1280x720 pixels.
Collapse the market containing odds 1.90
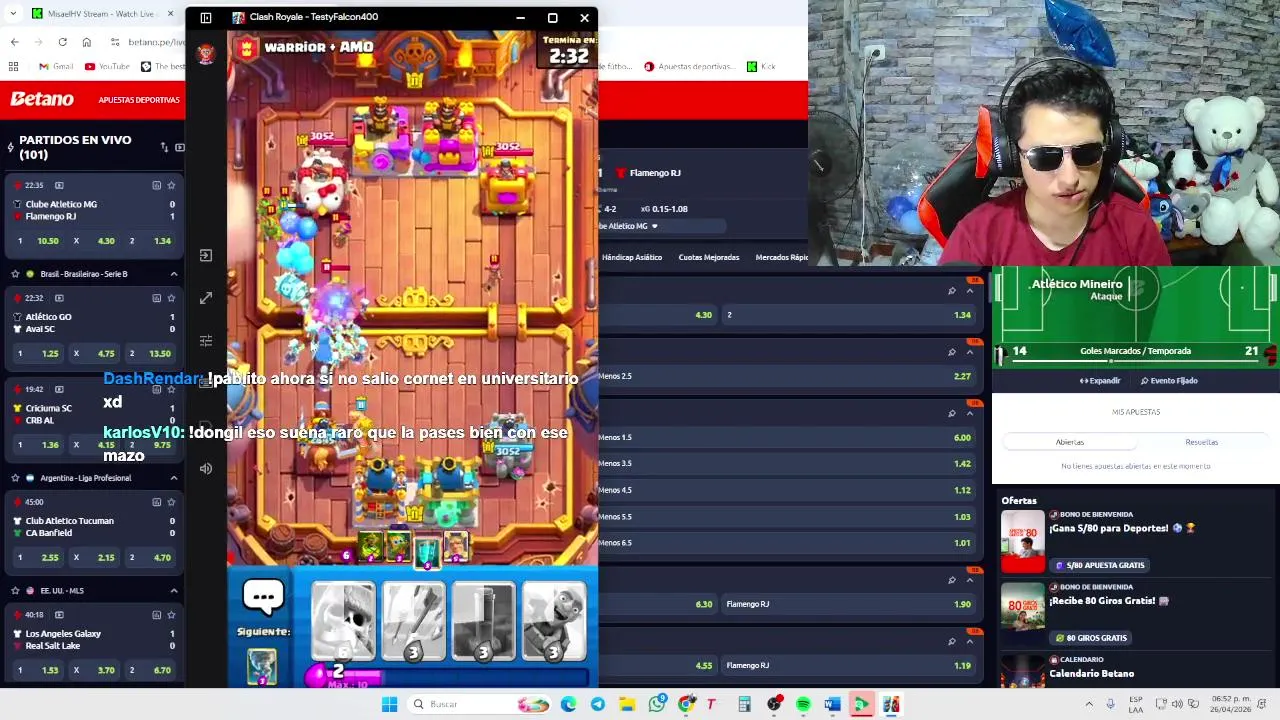(969, 580)
